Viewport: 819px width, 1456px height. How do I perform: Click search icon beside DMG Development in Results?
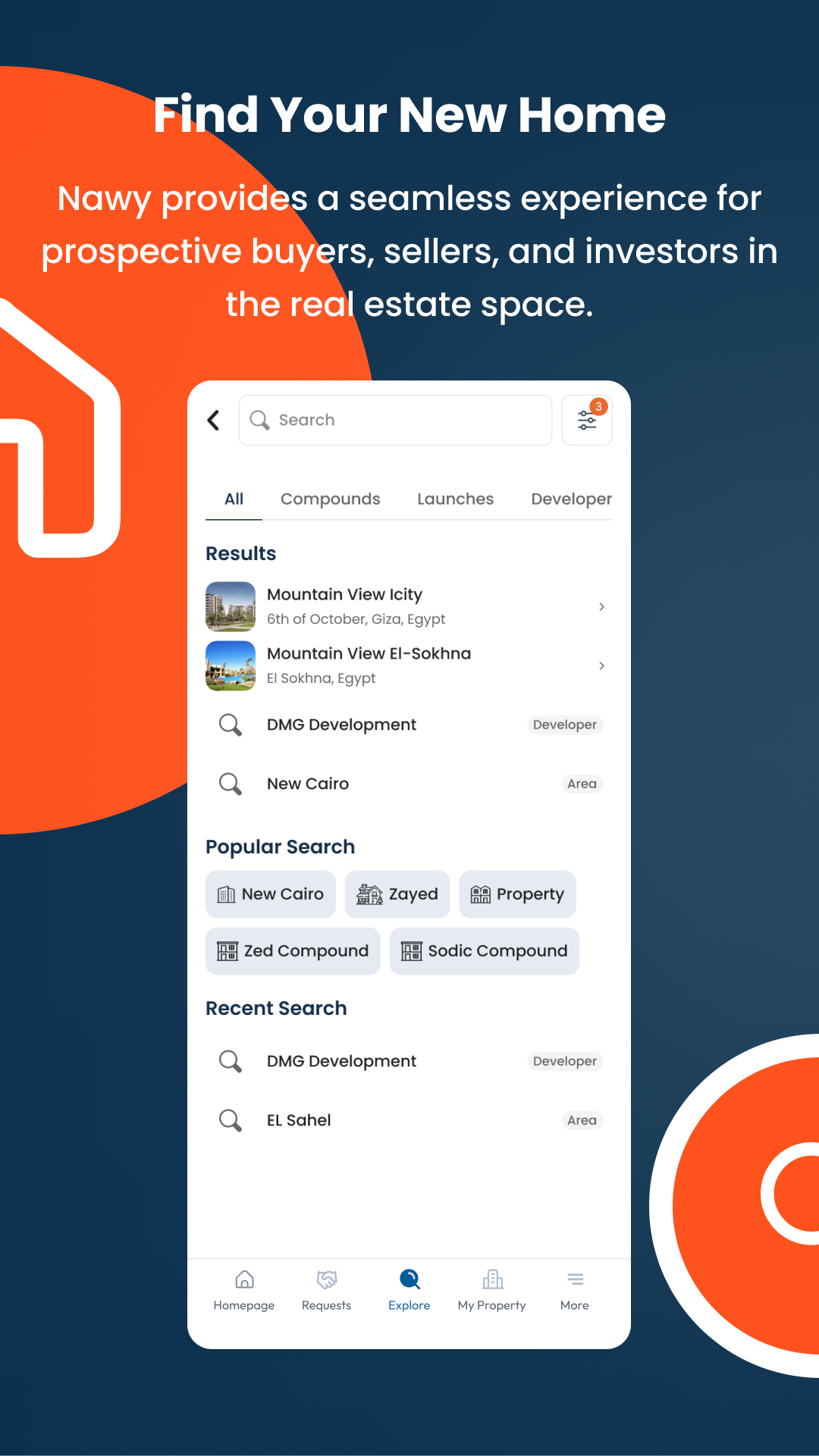[231, 725]
